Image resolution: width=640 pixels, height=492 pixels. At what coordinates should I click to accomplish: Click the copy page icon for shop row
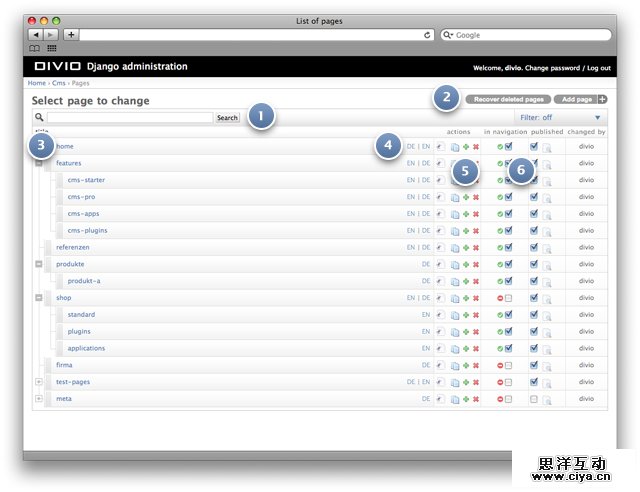pos(455,298)
